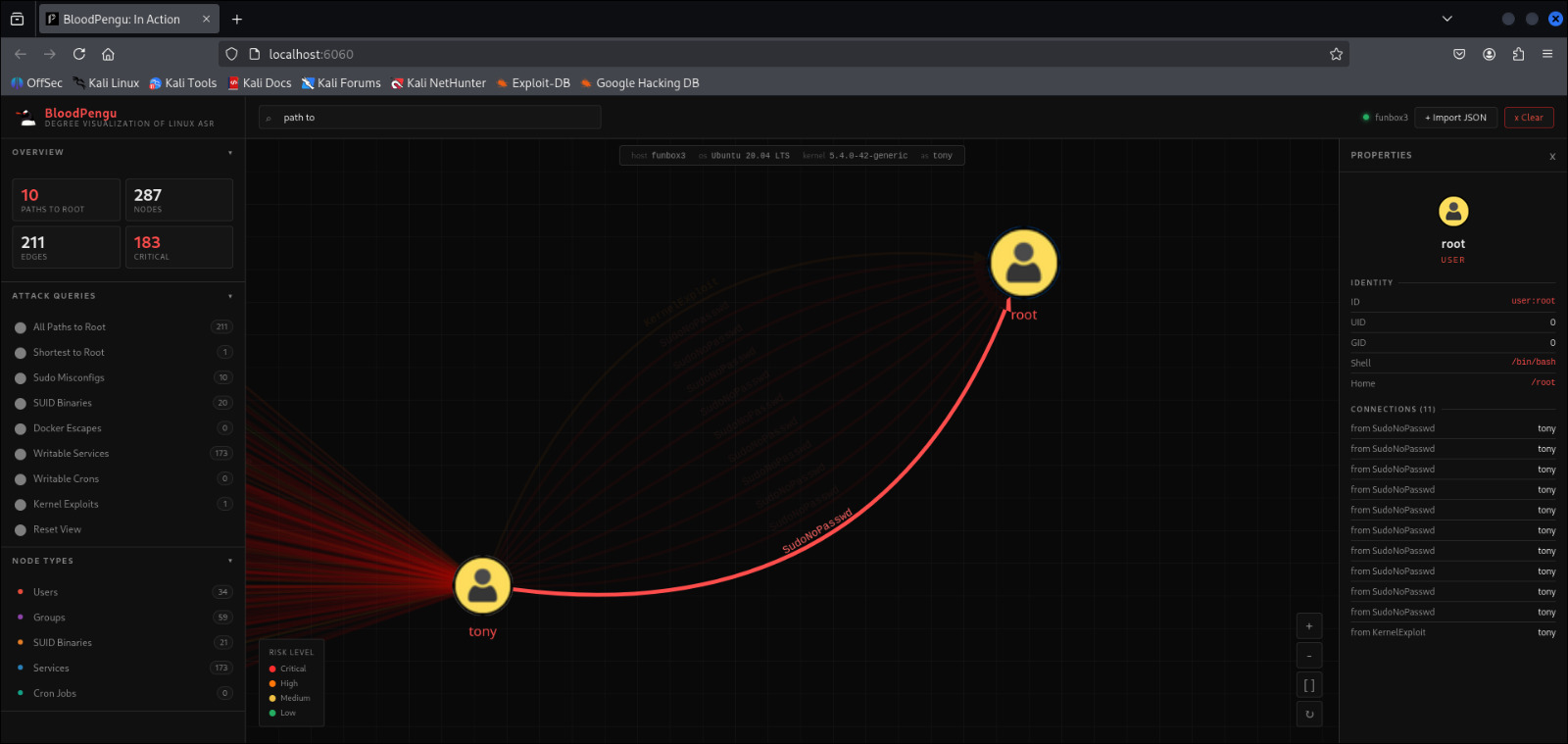Open Google Hacking DB bookmark
The width and height of the screenshot is (1568, 744).
(640, 83)
